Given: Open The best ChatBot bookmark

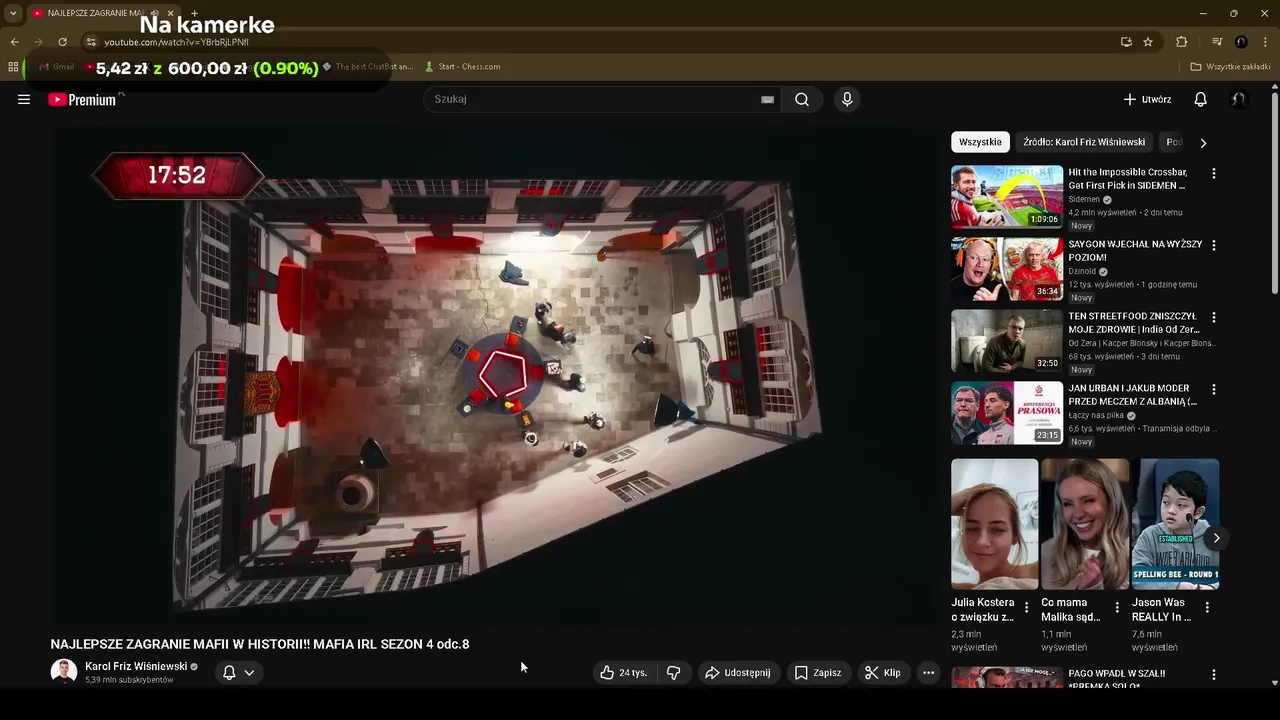Looking at the screenshot, I should click(x=367, y=67).
